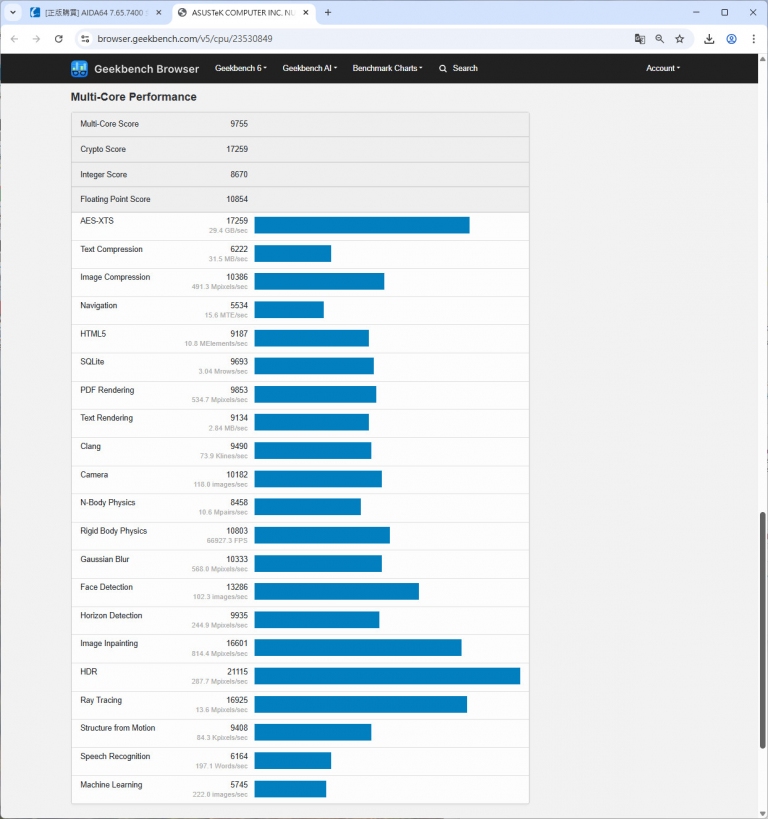
Task: Open new tab with plus button
Action: 328,13
